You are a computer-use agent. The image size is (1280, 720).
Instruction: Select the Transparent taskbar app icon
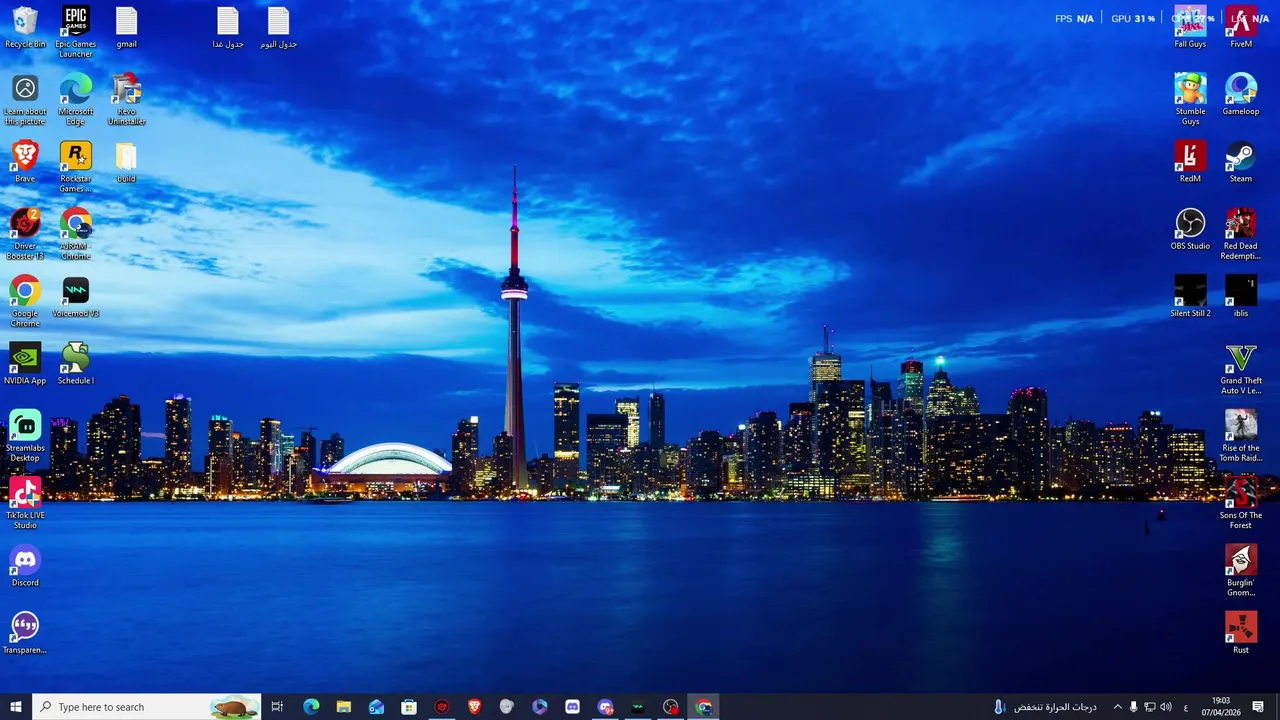coord(25,633)
